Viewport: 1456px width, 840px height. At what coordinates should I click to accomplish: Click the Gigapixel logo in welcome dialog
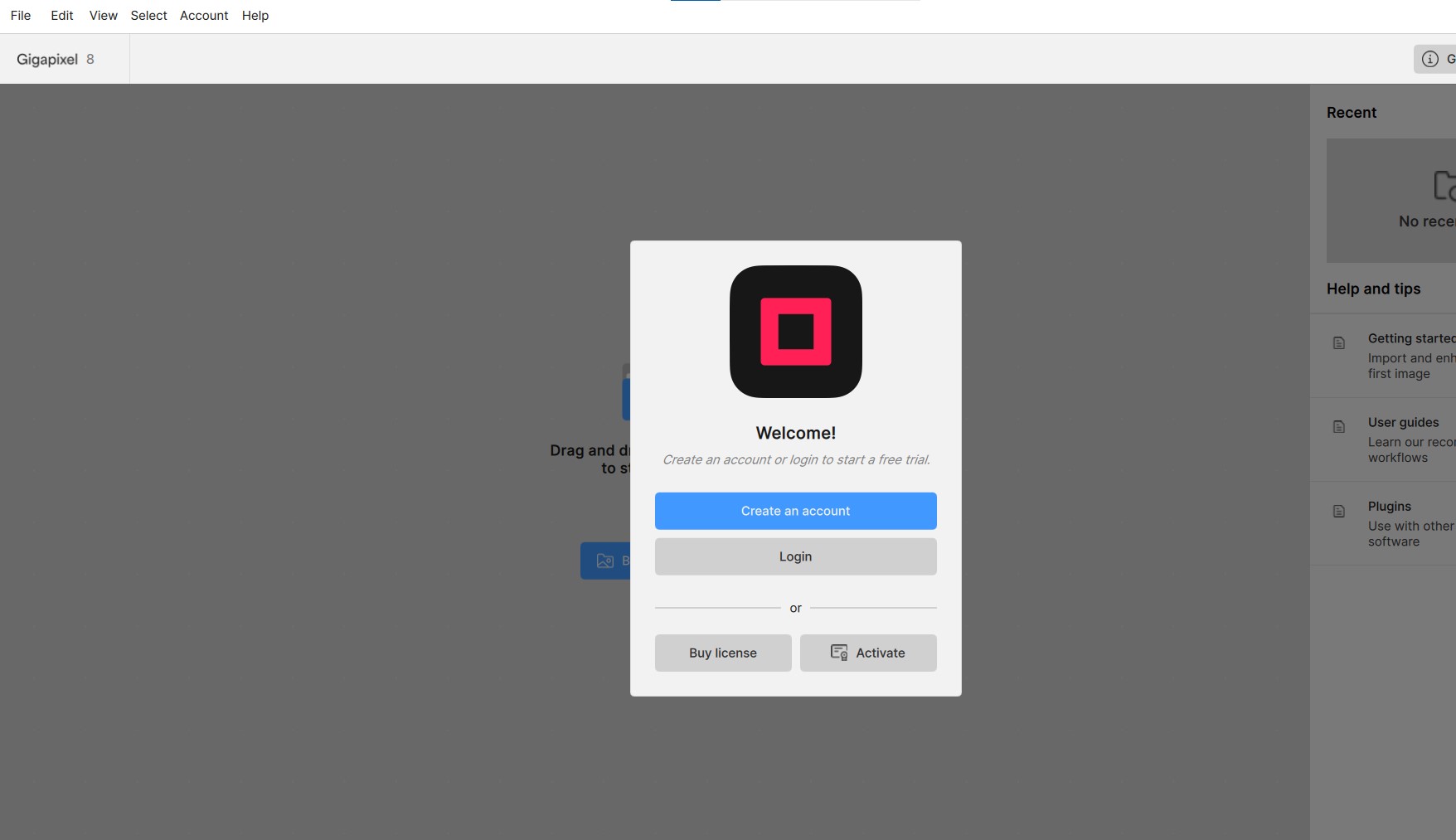[x=795, y=332]
